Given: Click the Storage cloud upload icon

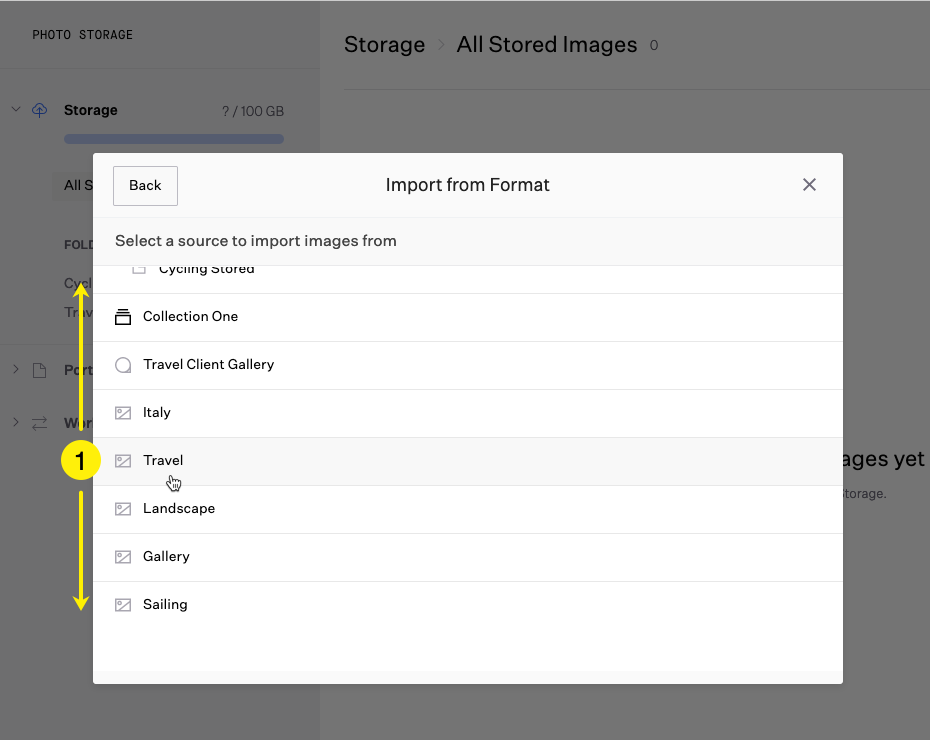Looking at the screenshot, I should [40, 110].
